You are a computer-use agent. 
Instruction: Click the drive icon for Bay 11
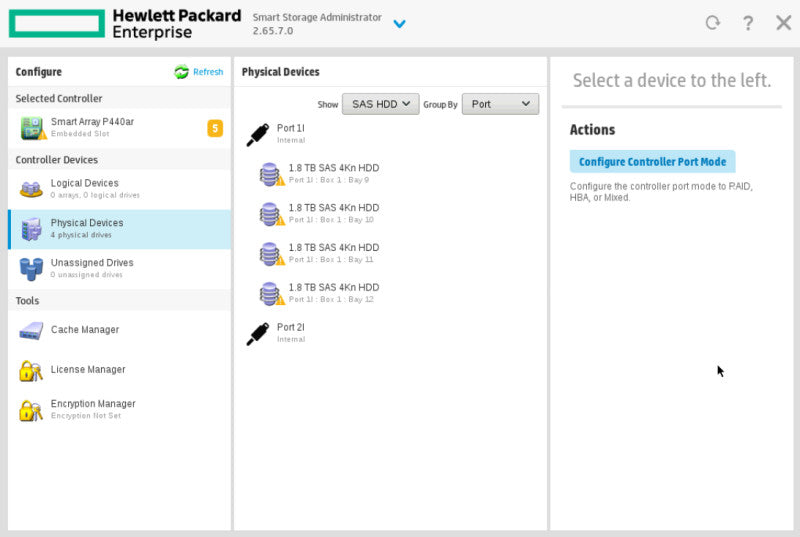[x=271, y=253]
